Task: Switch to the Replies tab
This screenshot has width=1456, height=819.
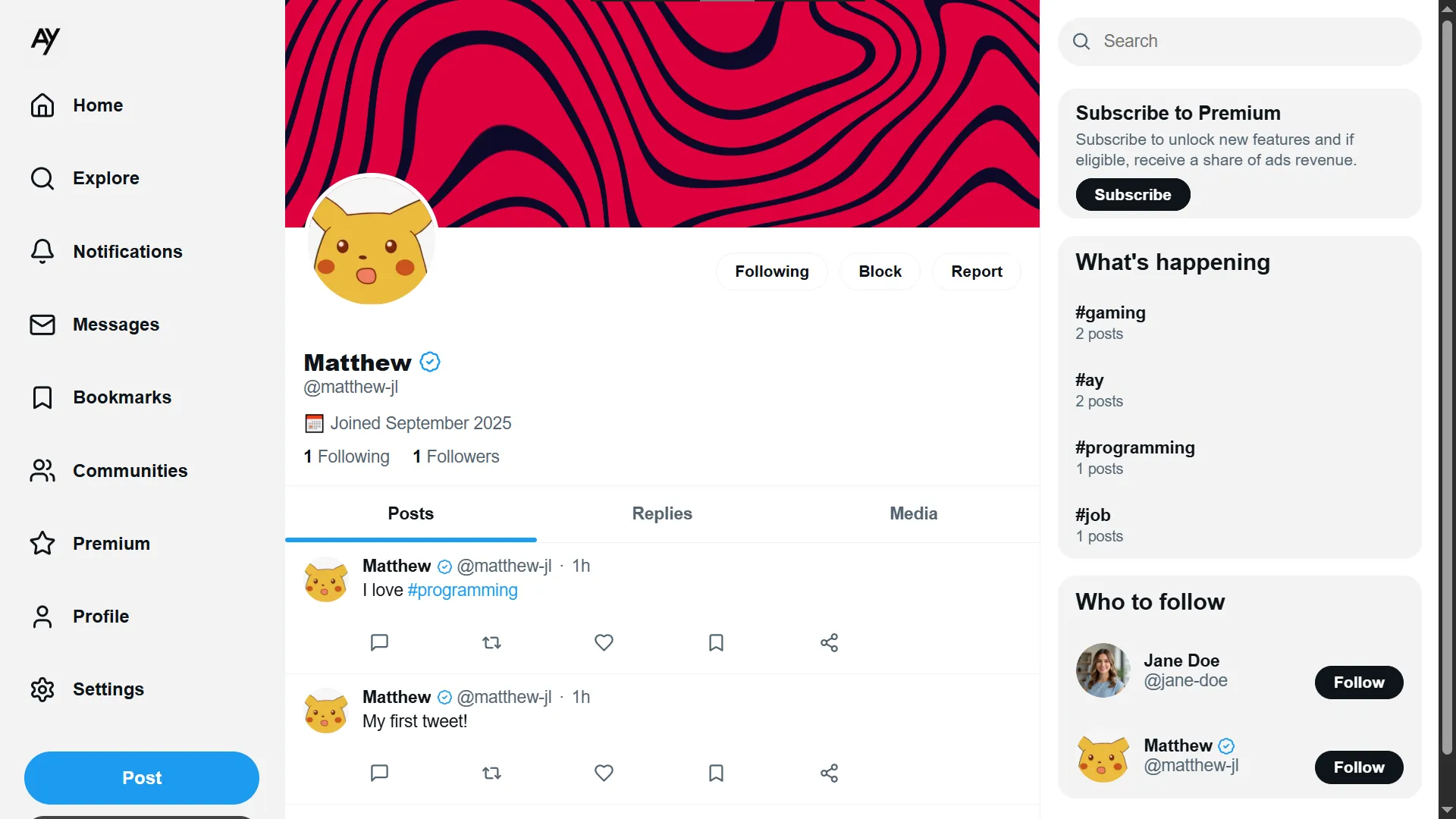Action: (662, 513)
